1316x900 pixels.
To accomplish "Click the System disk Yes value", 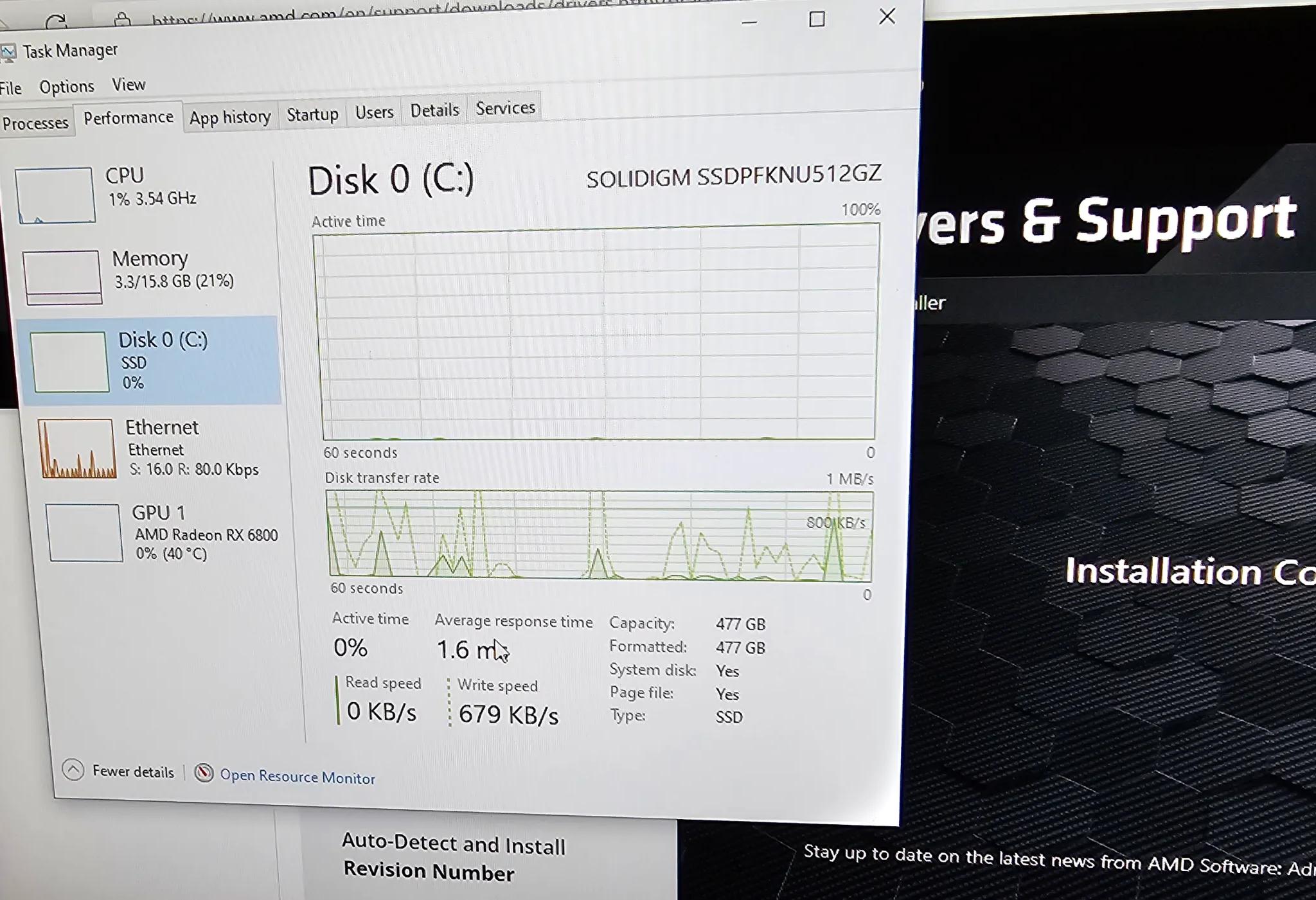I will (x=727, y=671).
